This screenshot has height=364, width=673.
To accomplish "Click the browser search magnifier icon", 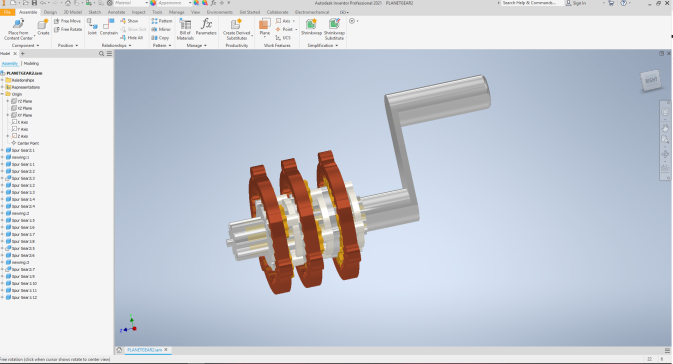I will pyautogui.click(x=101, y=54).
